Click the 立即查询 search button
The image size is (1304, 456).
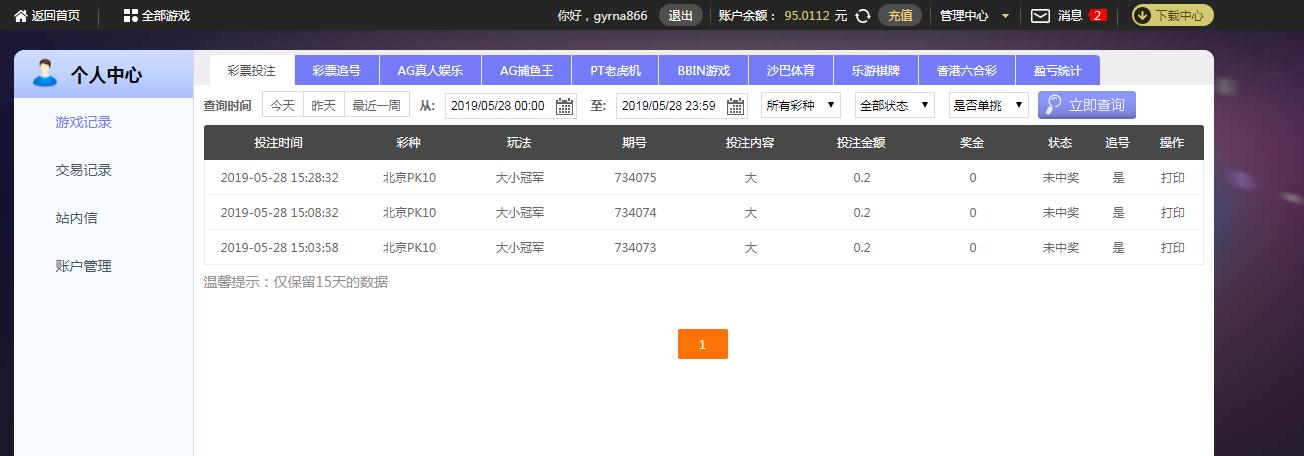1087,105
